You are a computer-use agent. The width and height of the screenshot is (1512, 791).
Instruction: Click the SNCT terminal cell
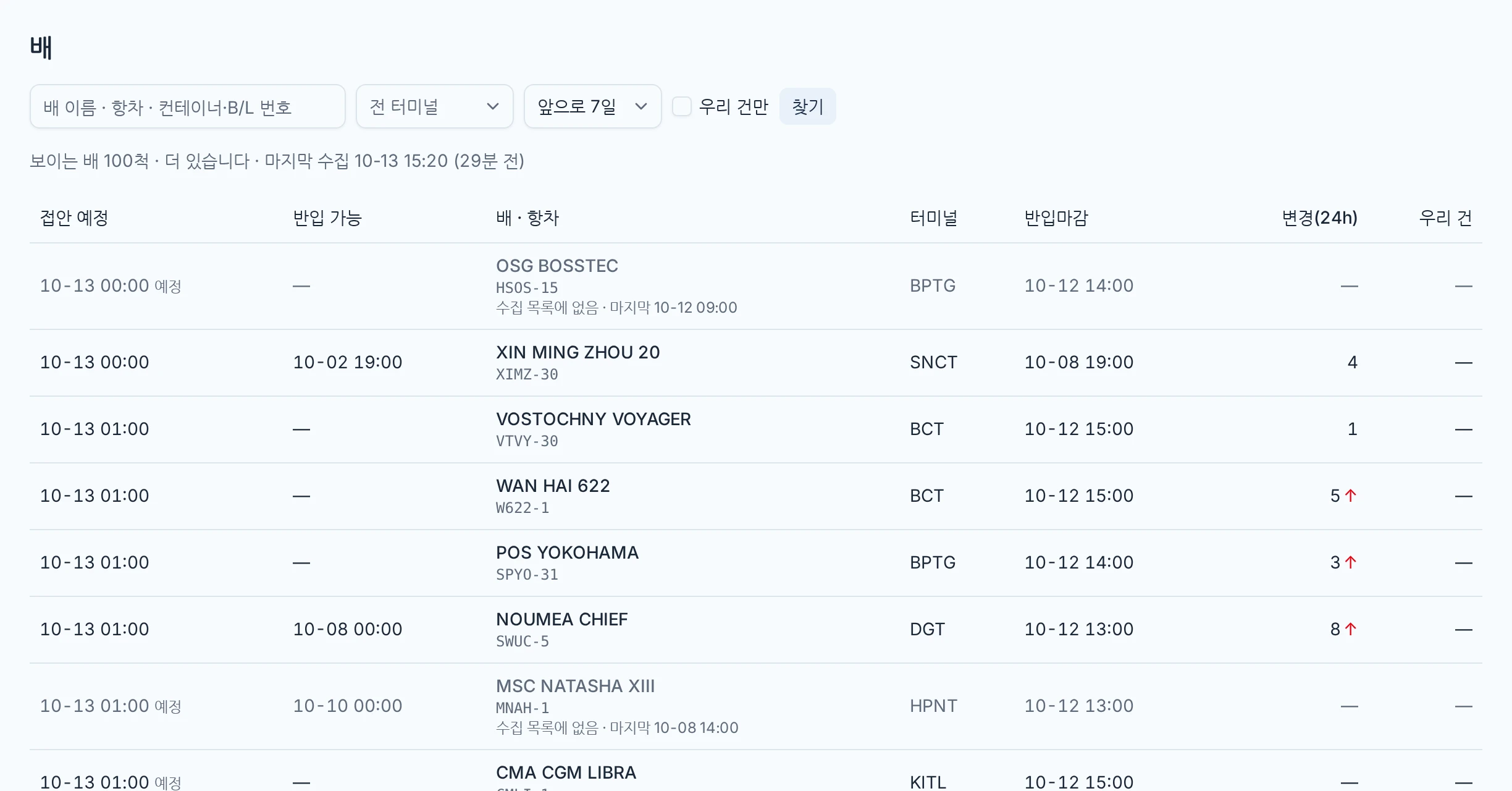933,362
